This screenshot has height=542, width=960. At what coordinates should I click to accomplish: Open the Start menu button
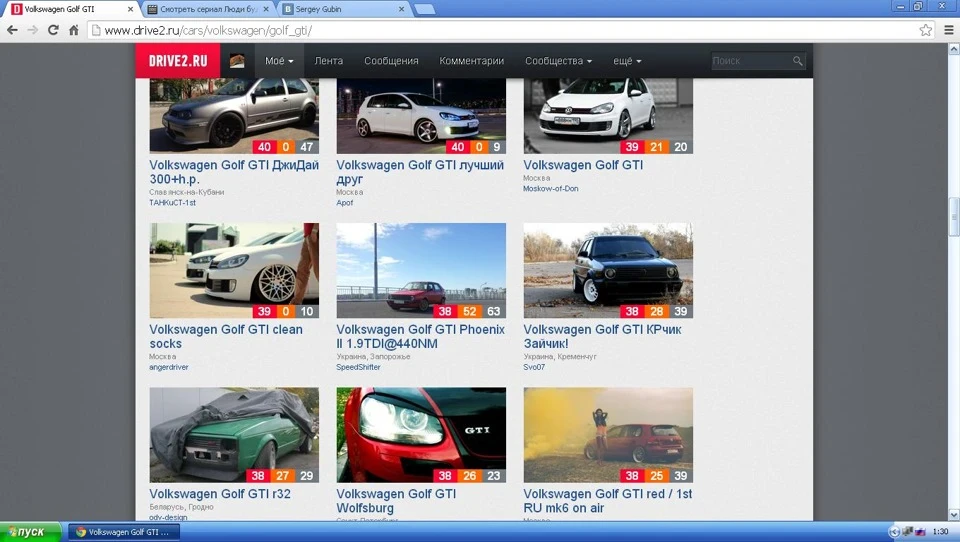(x=30, y=532)
